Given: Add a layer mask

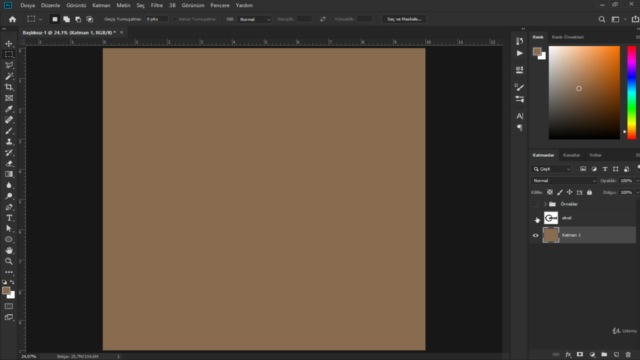Looking at the screenshot, I should [580, 355].
